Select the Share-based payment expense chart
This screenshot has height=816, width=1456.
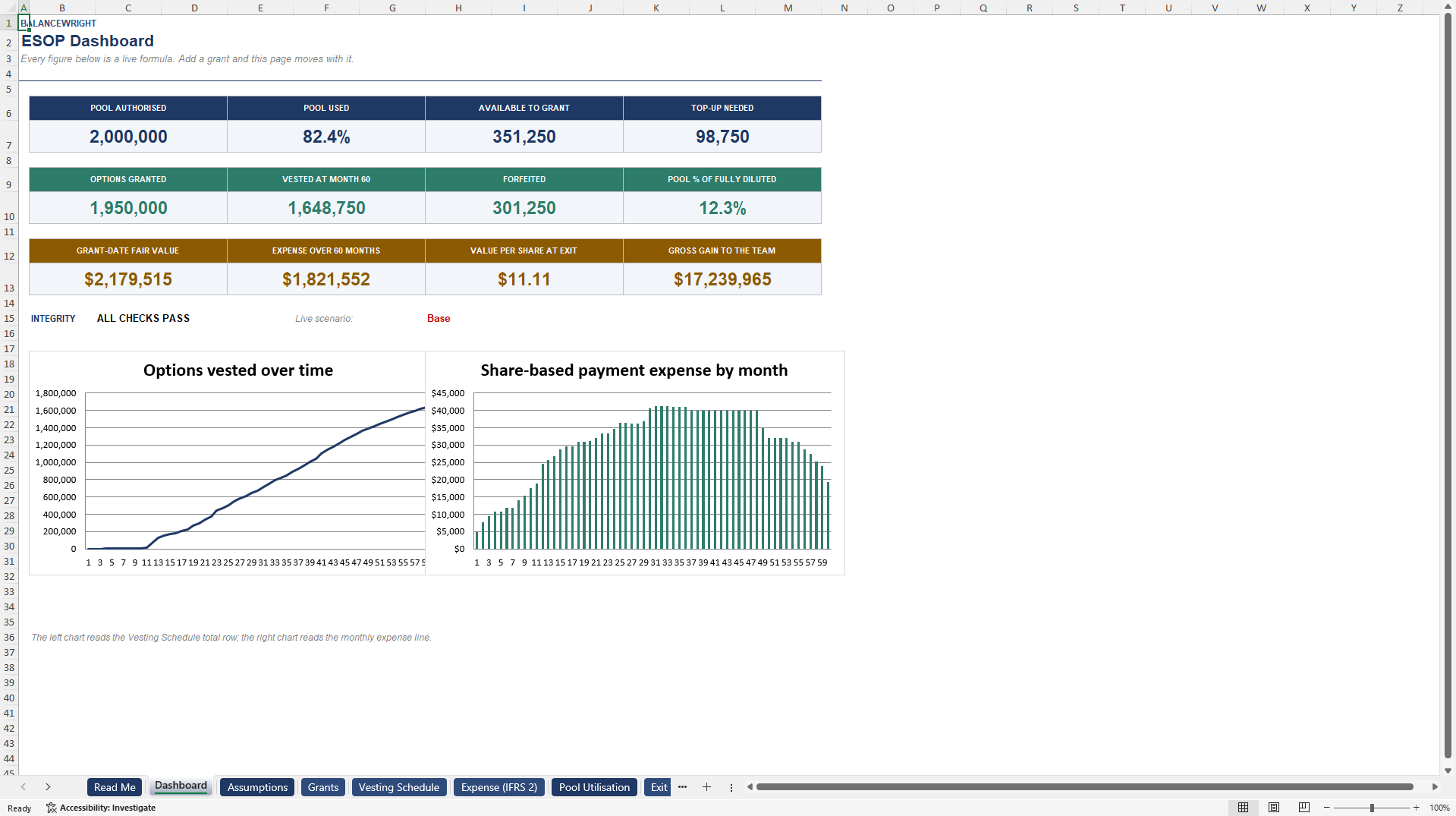635,462
